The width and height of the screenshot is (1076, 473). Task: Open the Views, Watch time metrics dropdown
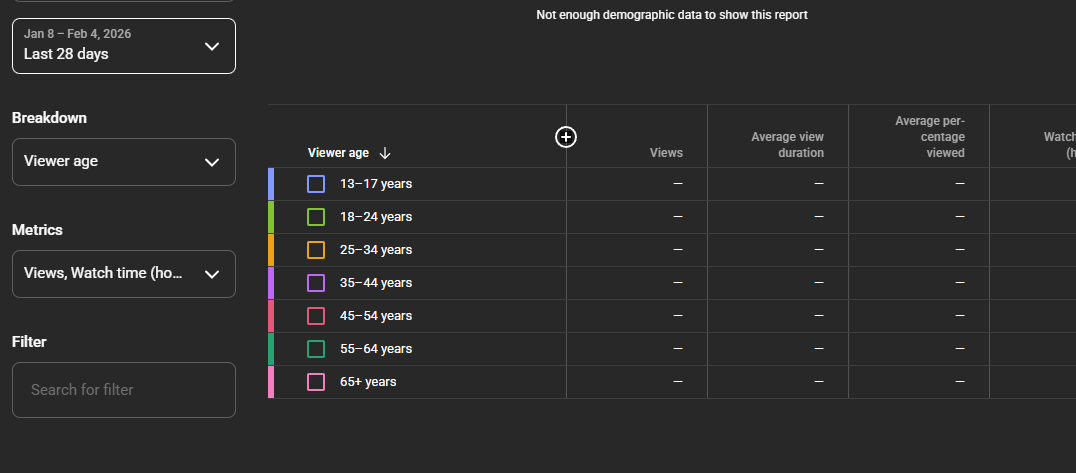pyautogui.click(x=123, y=274)
